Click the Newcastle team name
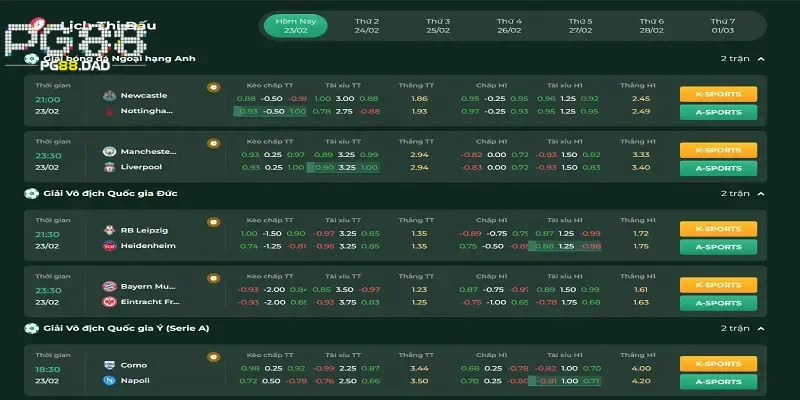The height and width of the screenshot is (400, 800). (x=144, y=95)
